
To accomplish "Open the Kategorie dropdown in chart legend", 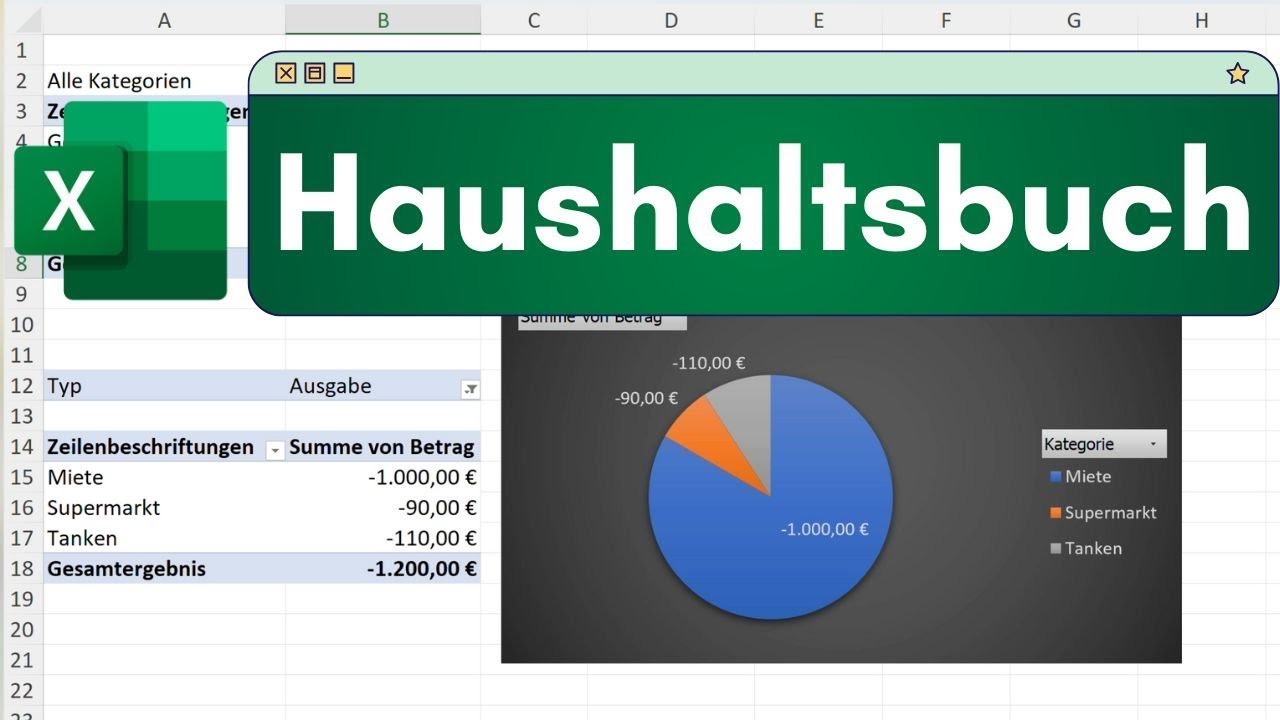I will (x=1153, y=444).
